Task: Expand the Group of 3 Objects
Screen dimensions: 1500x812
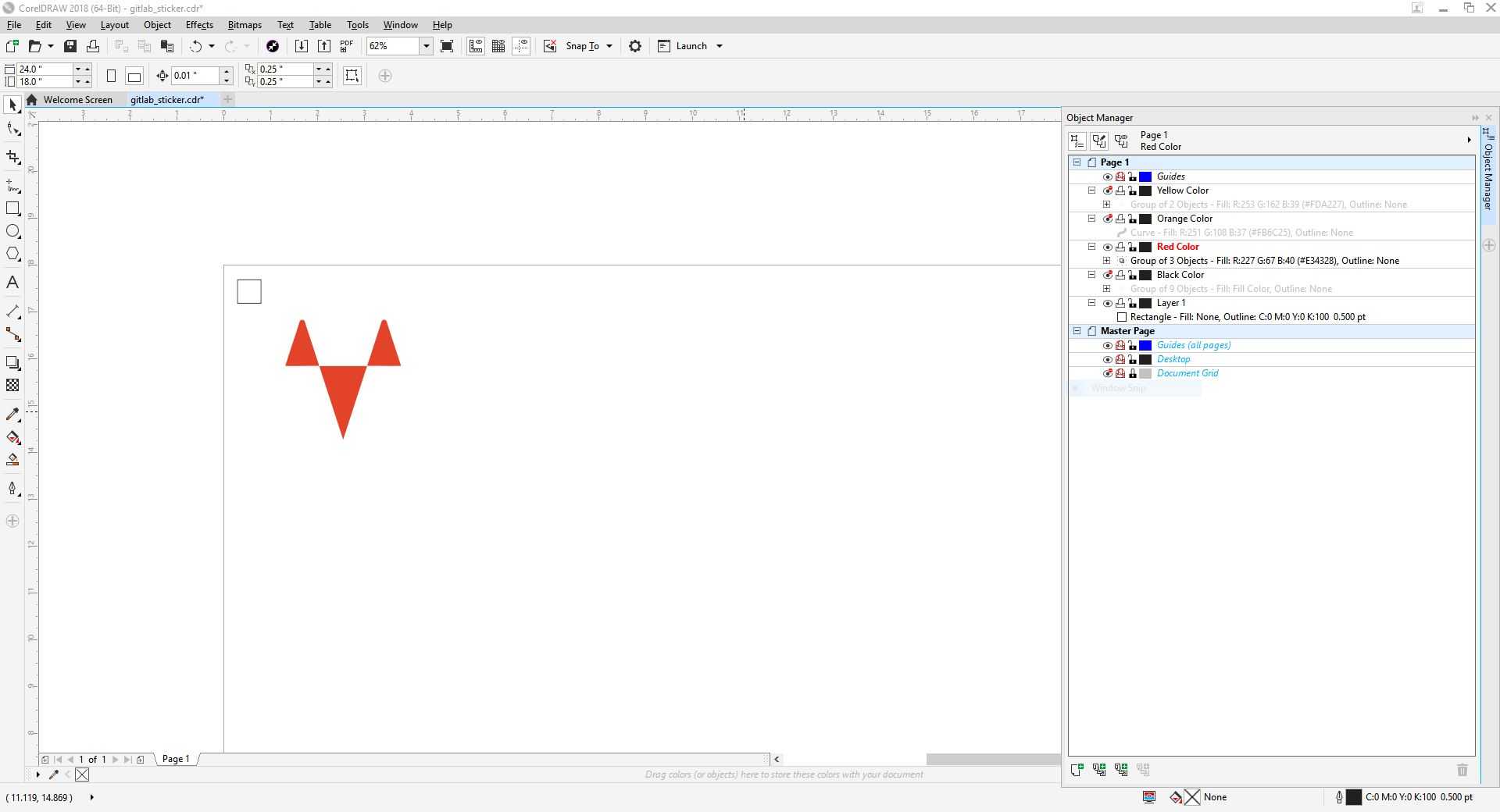Action: [x=1106, y=261]
